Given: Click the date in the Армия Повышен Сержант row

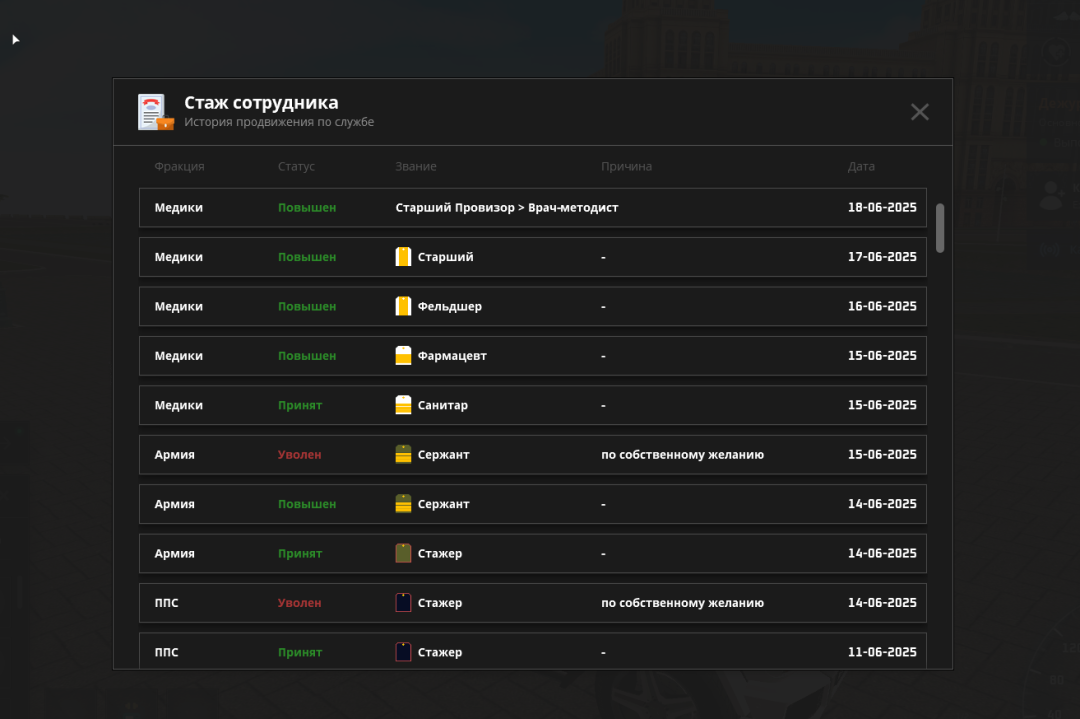Looking at the screenshot, I should click(x=882, y=504).
